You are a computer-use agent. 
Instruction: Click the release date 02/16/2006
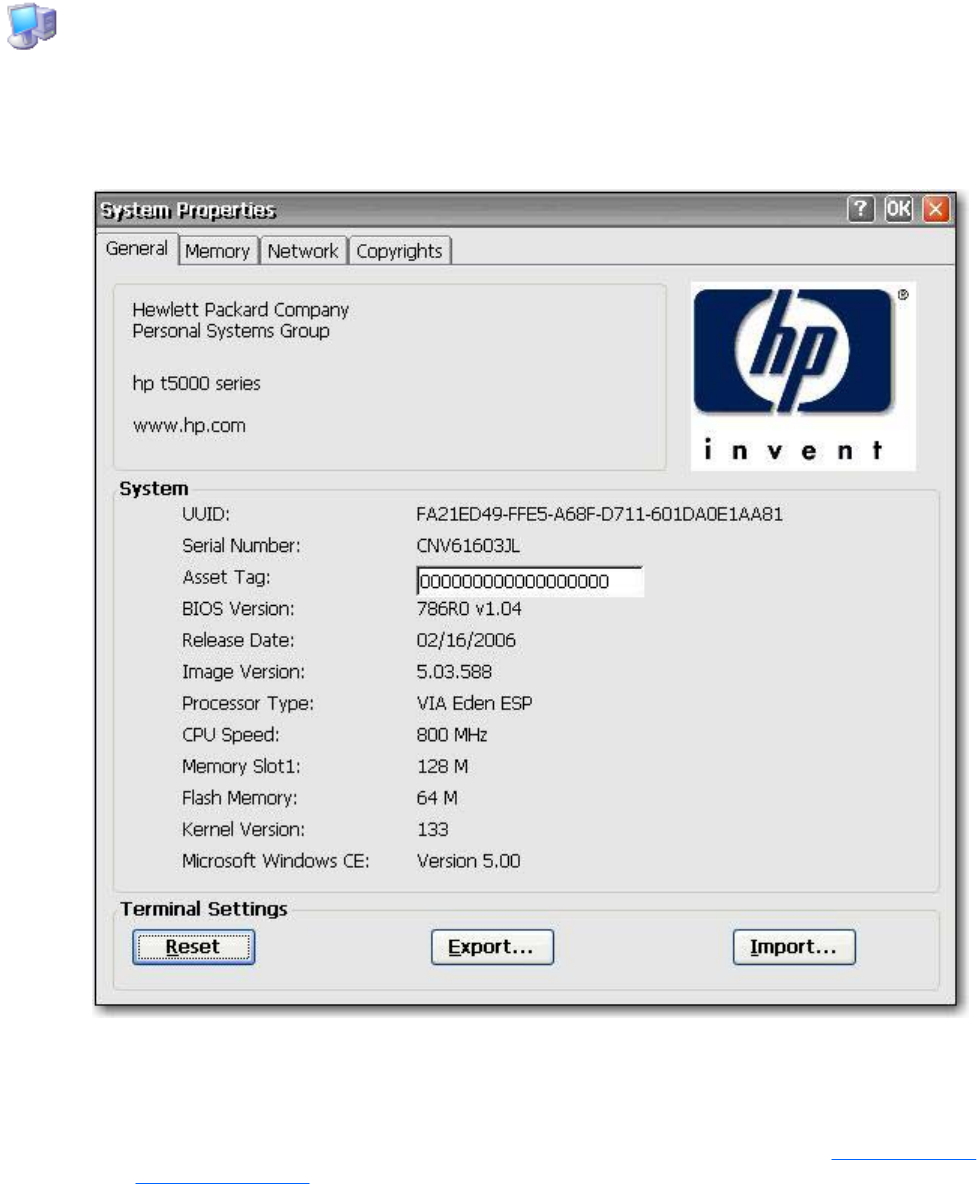click(x=466, y=640)
